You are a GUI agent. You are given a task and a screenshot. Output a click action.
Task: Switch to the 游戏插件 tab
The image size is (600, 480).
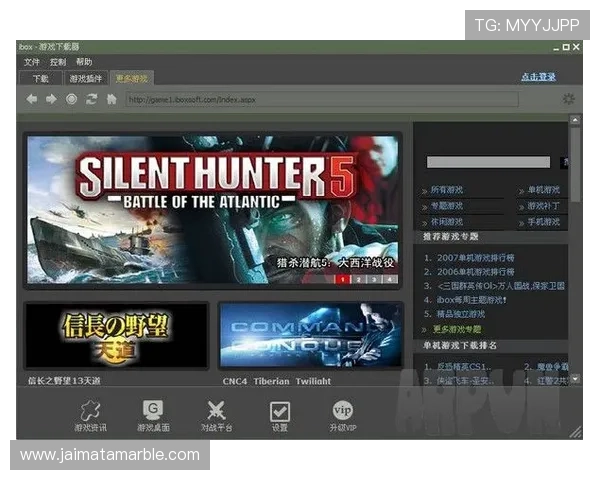coord(86,78)
